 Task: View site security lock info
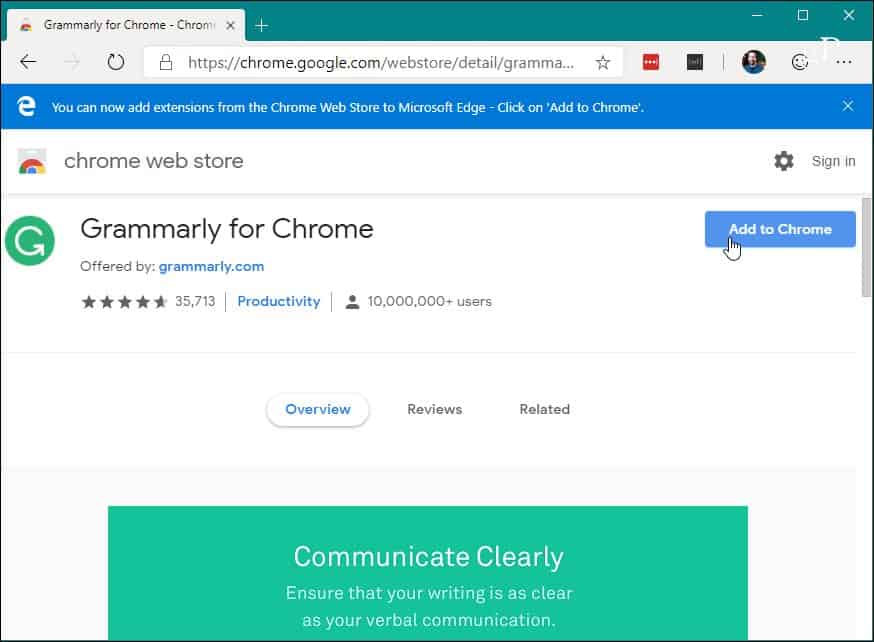(x=166, y=62)
